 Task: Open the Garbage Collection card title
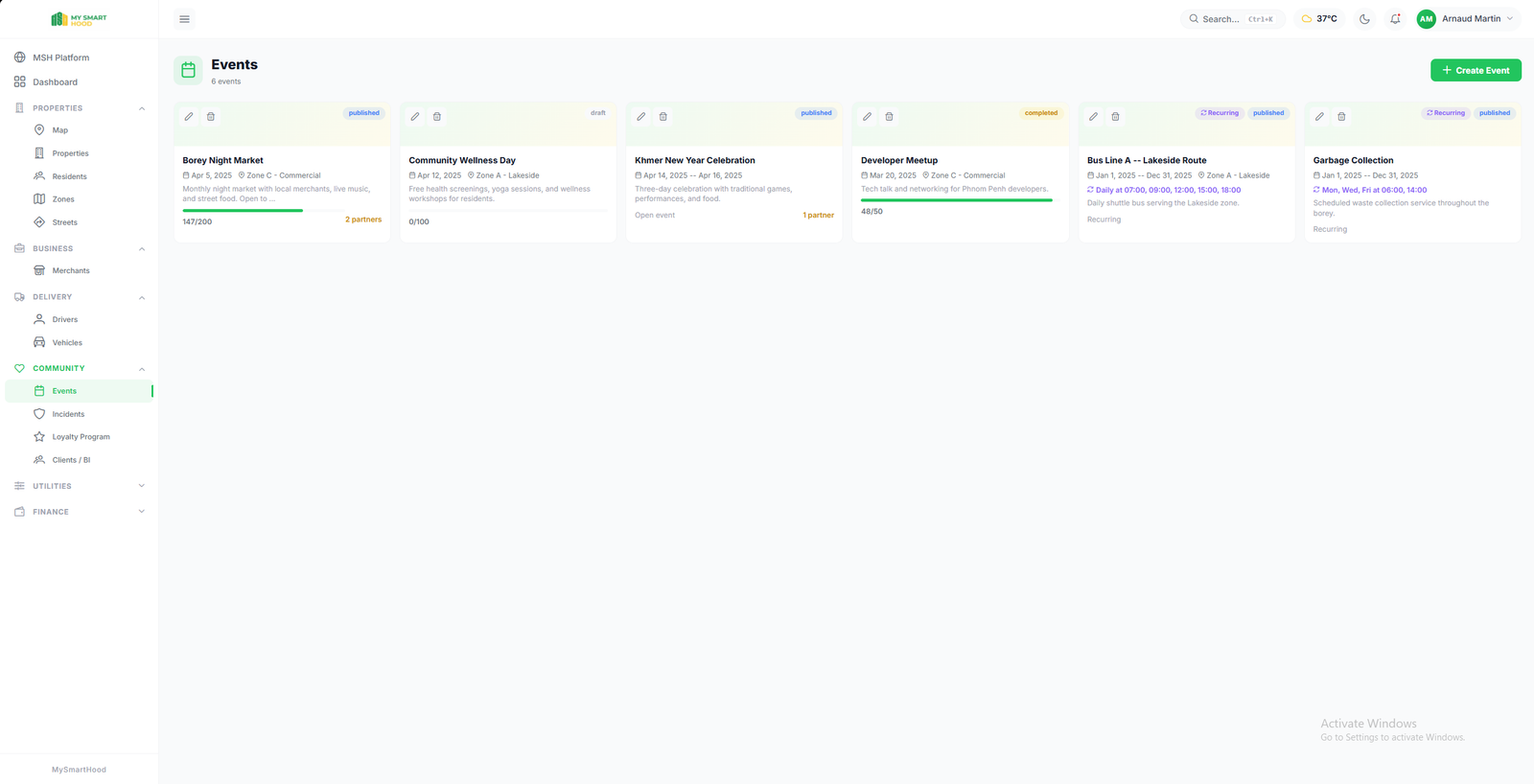pos(1353,161)
